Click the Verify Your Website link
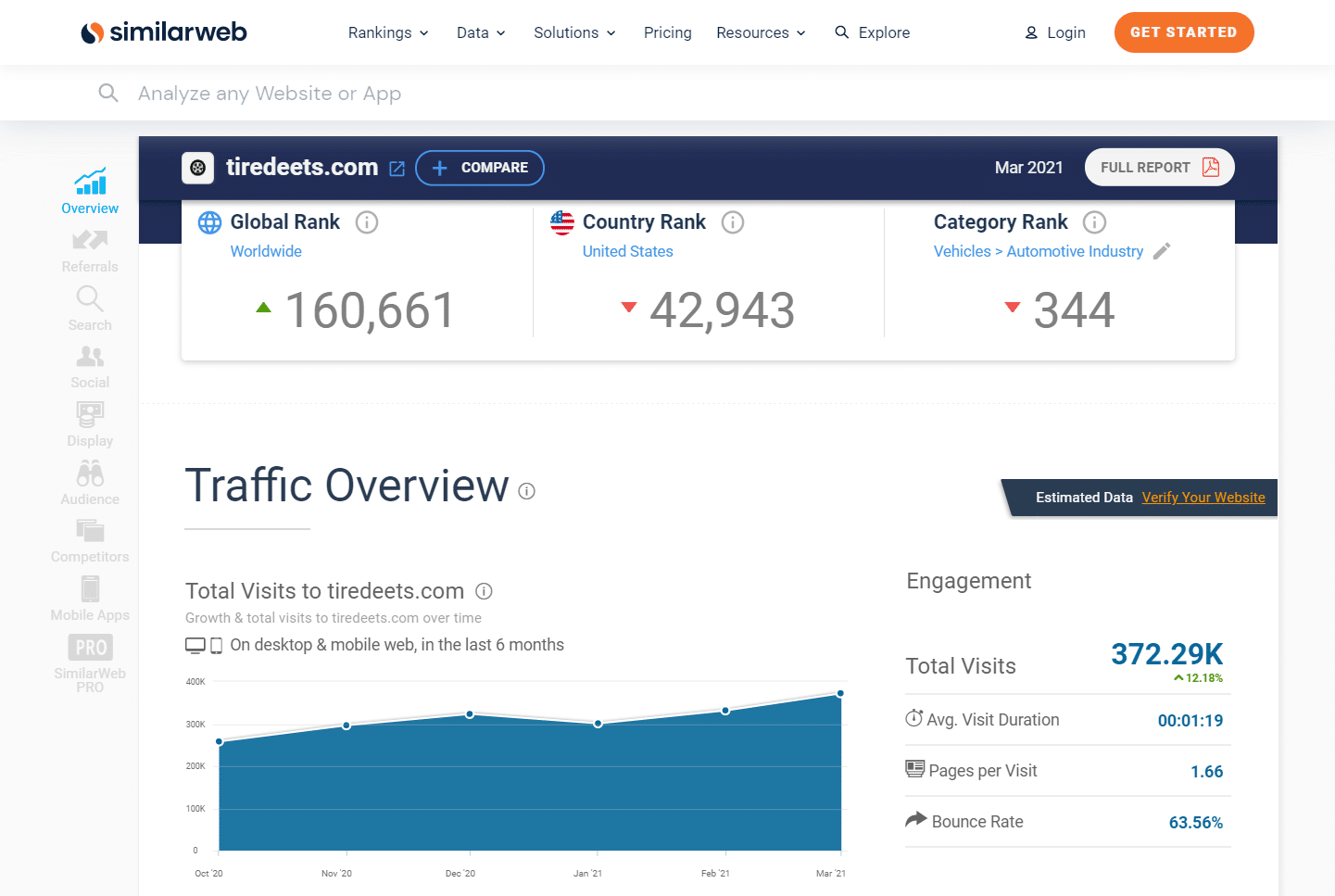Screen dimensions: 1335x896 click(1203, 498)
